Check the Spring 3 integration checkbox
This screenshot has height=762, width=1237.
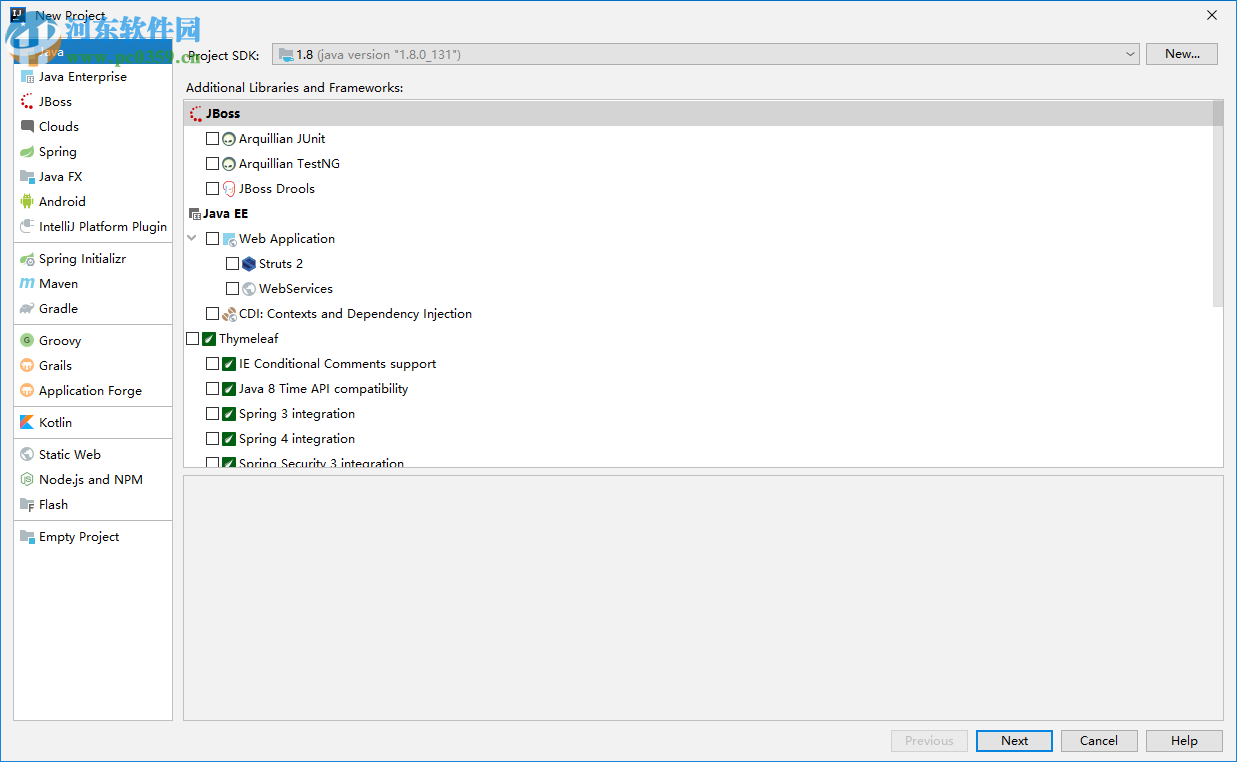coord(212,414)
